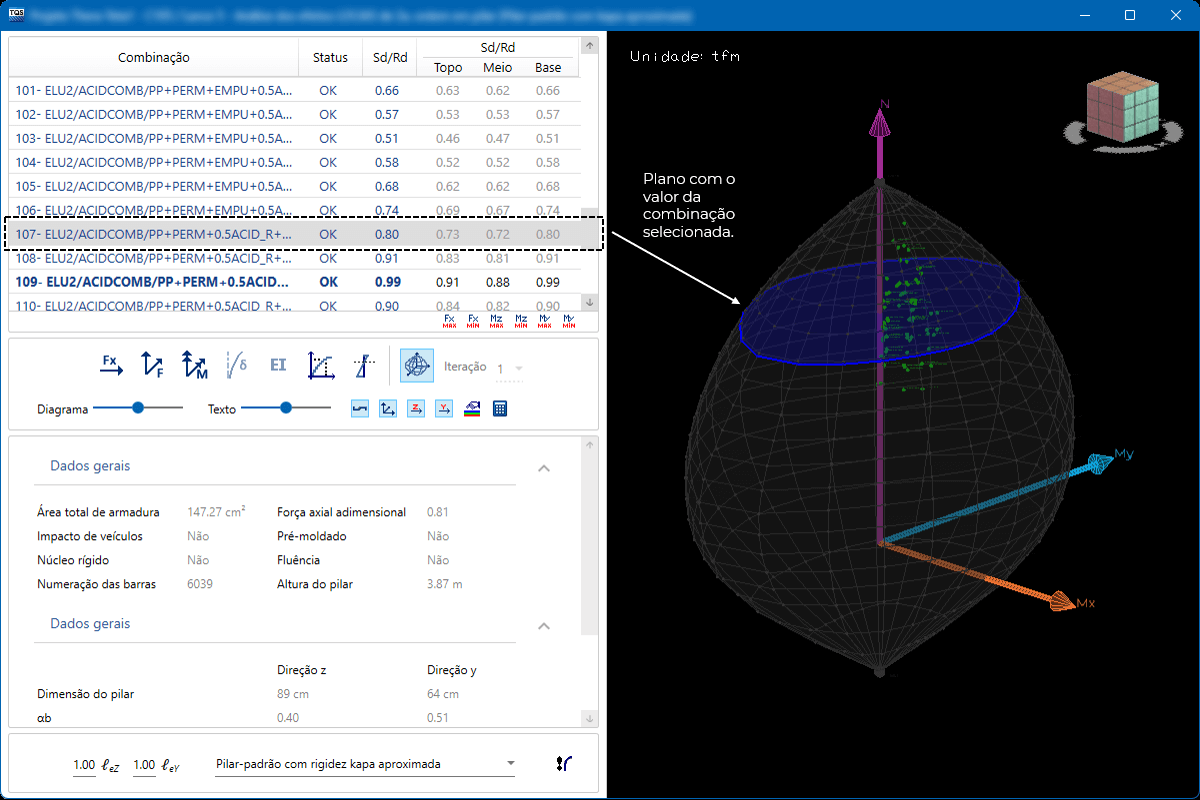This screenshot has width=1200, height=800.
Task: Click the Fx axial force diagram icon
Action: click(110, 365)
